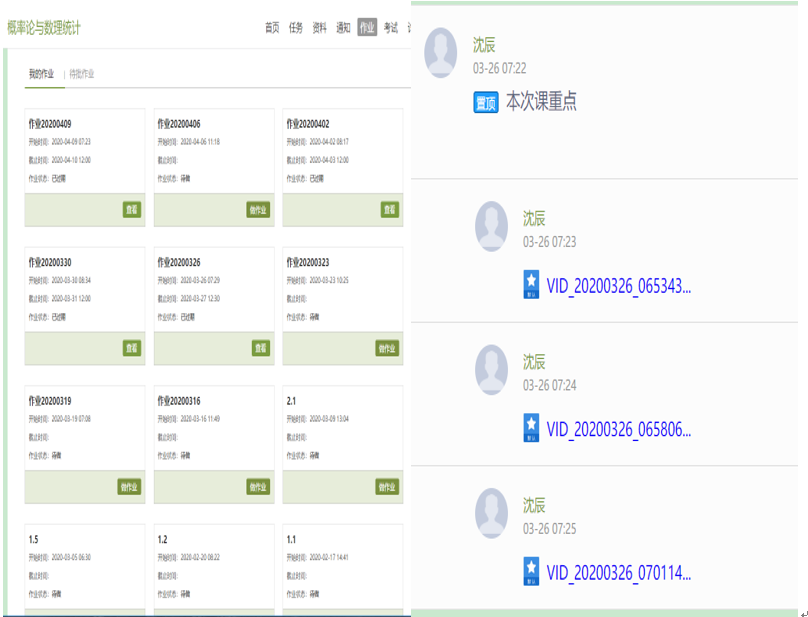Screen dimensions: 808x617
Task: Click 做作业 button for 作业20200406
Action: (258, 210)
